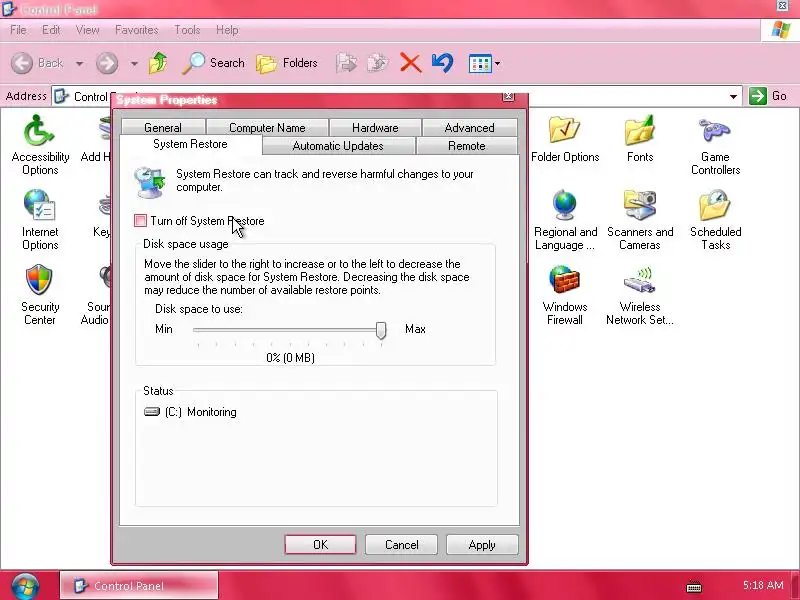Click the Copy To toolbar icon

click(x=378, y=63)
